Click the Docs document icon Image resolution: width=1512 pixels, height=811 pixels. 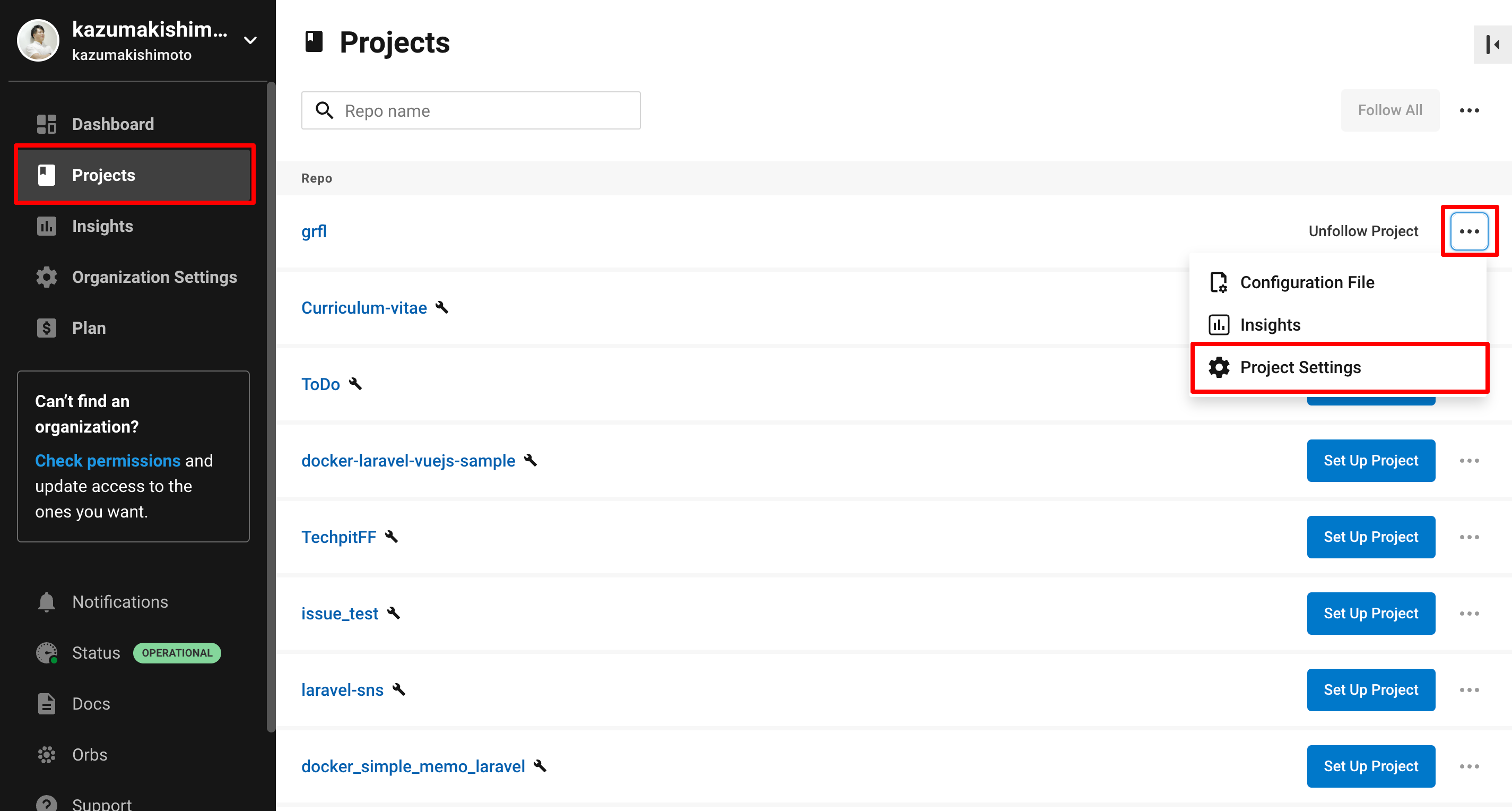pos(46,704)
